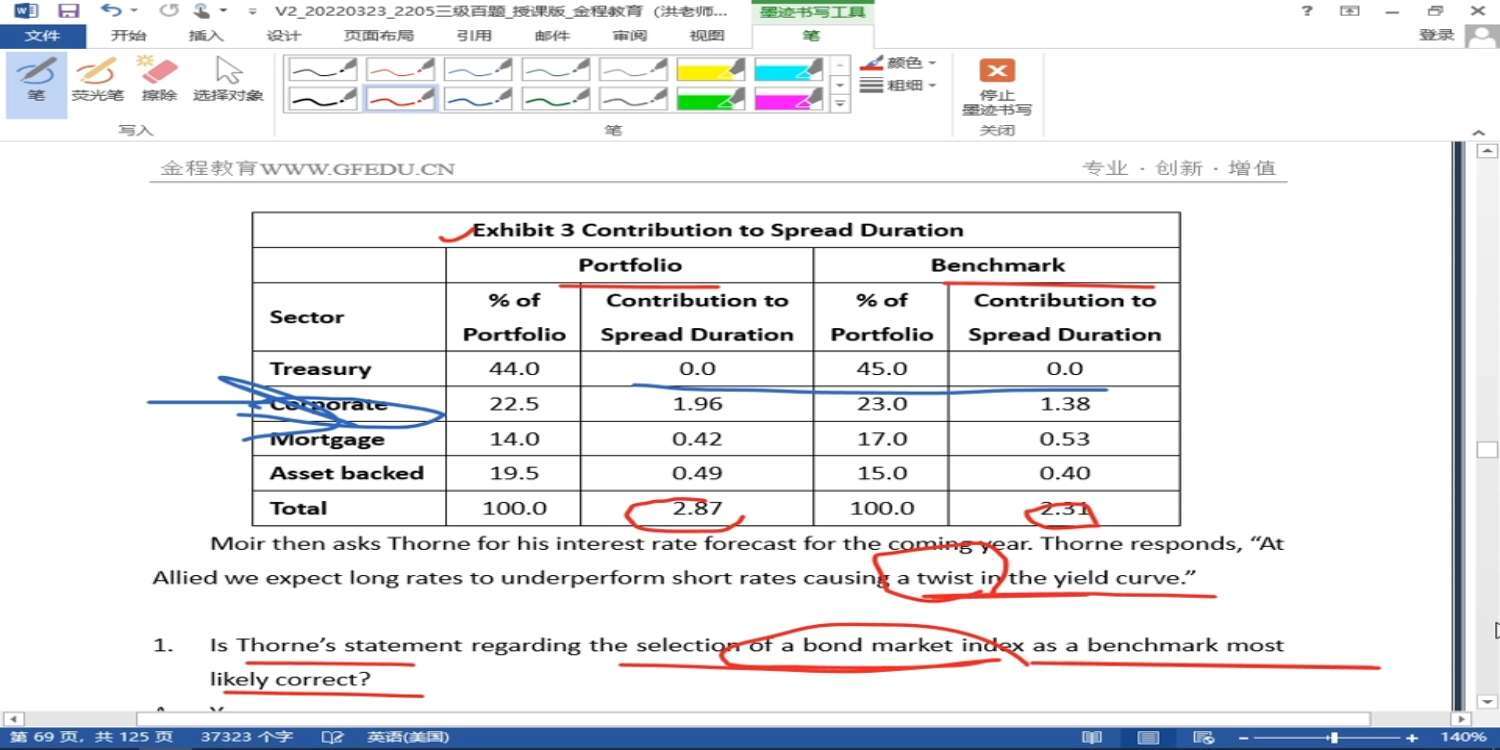This screenshot has width=1500, height=750.
Task: Switch to read mode view in status bar
Action: (1092, 737)
